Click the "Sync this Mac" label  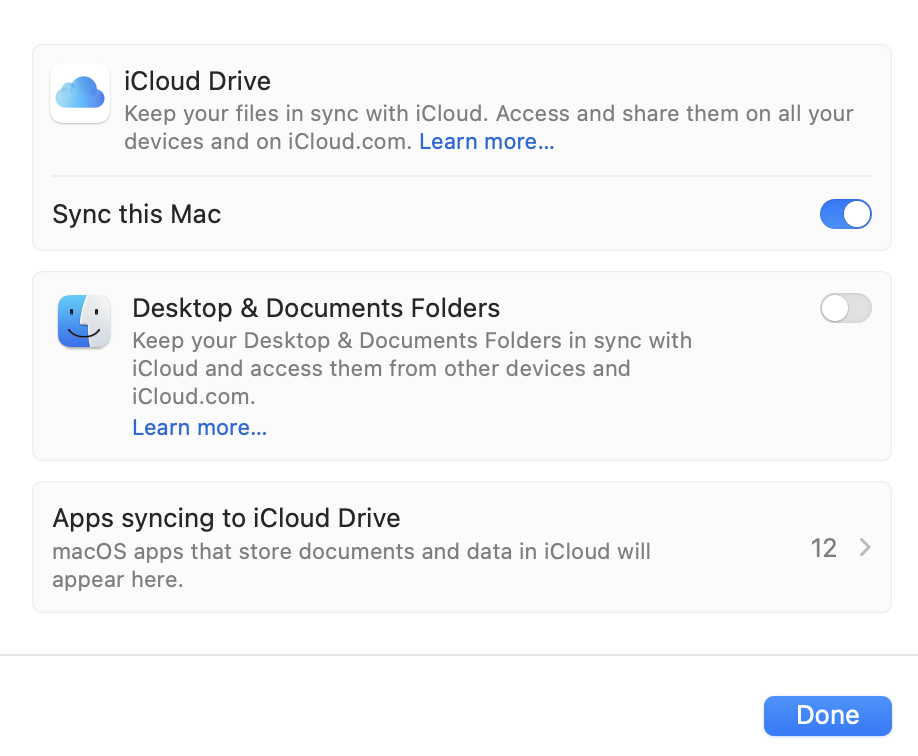coord(137,214)
